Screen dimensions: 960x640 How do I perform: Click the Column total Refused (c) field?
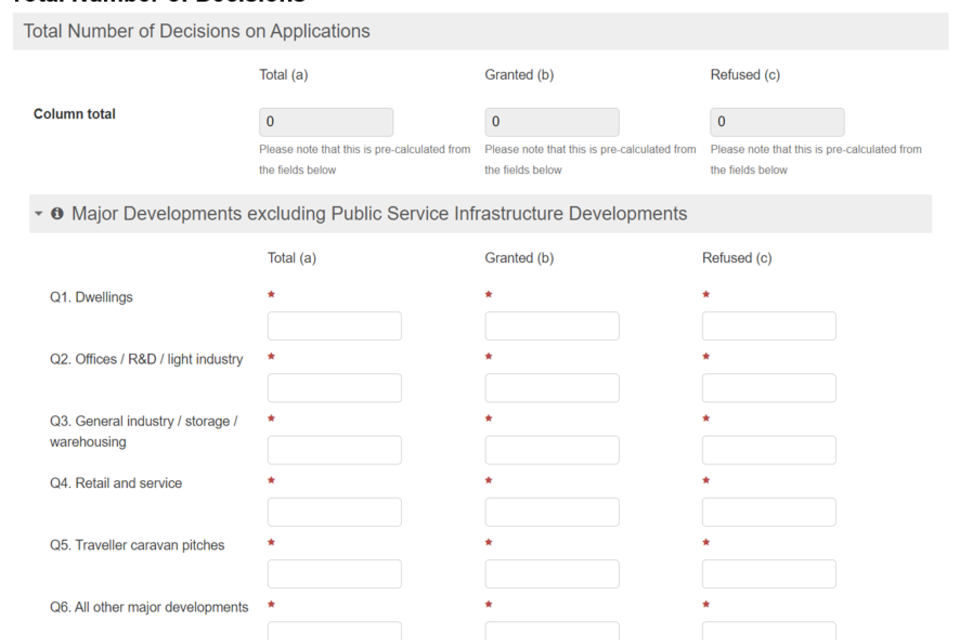click(x=777, y=122)
